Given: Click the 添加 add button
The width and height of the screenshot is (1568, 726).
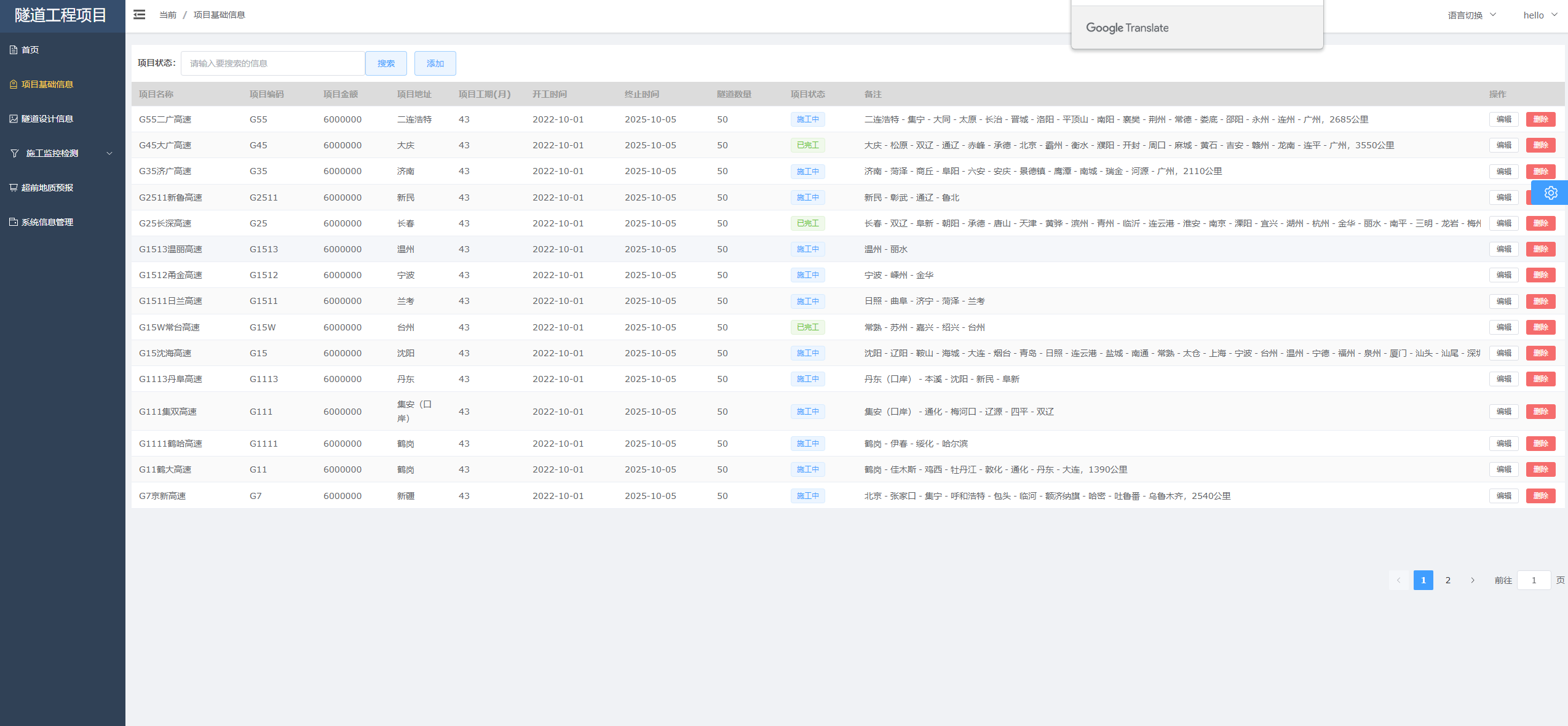Looking at the screenshot, I should (x=435, y=63).
